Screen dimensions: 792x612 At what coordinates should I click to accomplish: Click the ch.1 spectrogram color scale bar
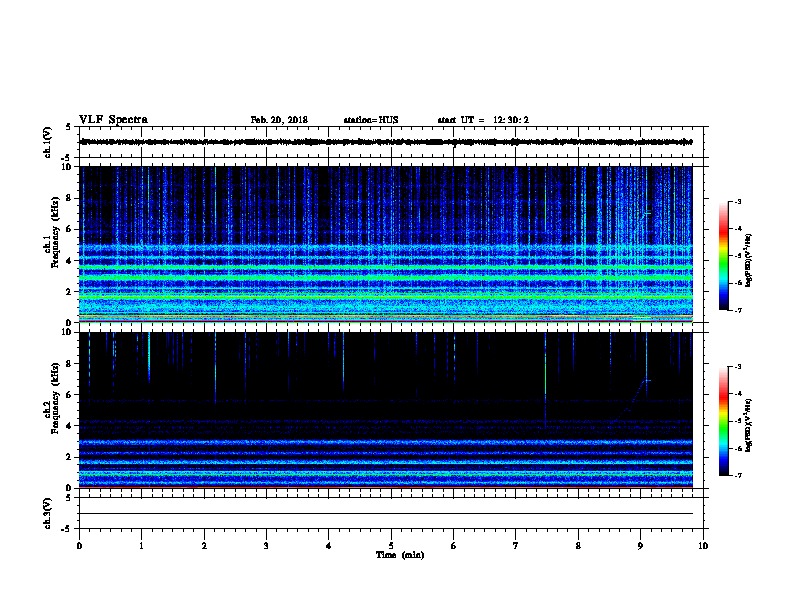click(723, 256)
